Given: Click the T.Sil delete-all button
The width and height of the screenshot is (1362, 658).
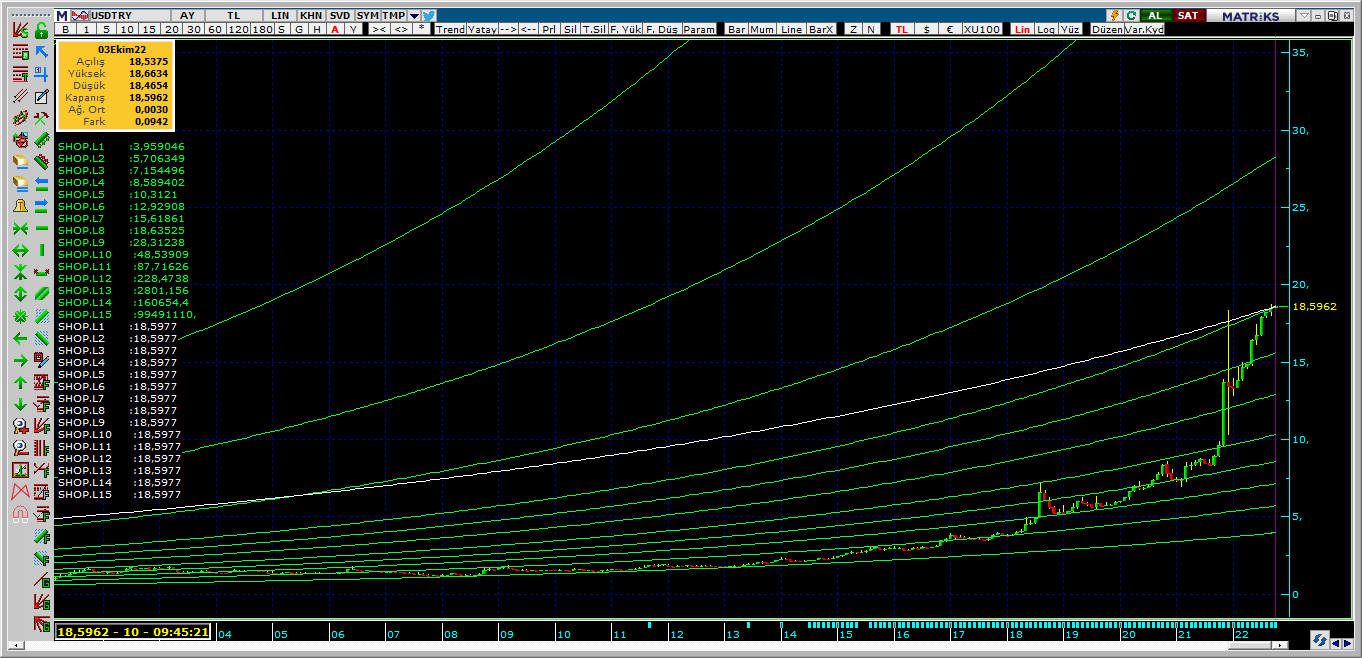Looking at the screenshot, I should [x=594, y=30].
